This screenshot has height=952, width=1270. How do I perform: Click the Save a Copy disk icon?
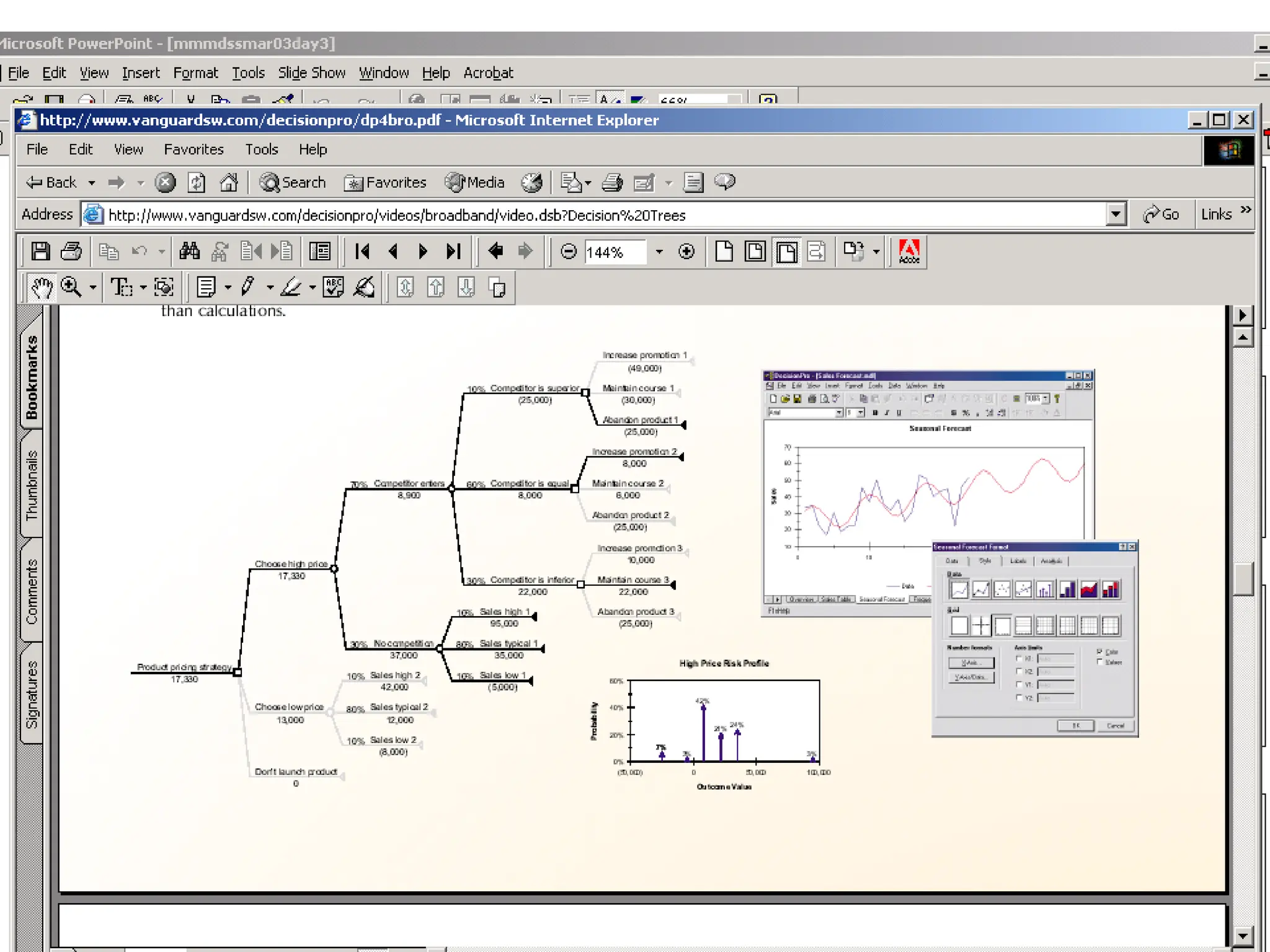[41, 252]
